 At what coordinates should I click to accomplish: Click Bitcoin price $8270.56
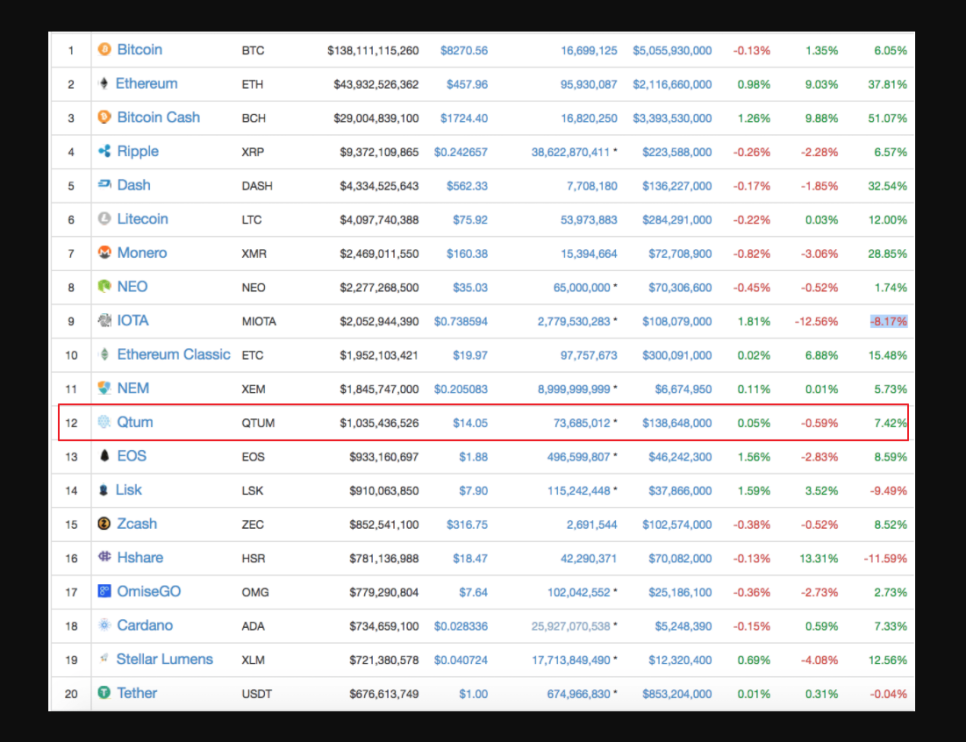coord(464,51)
